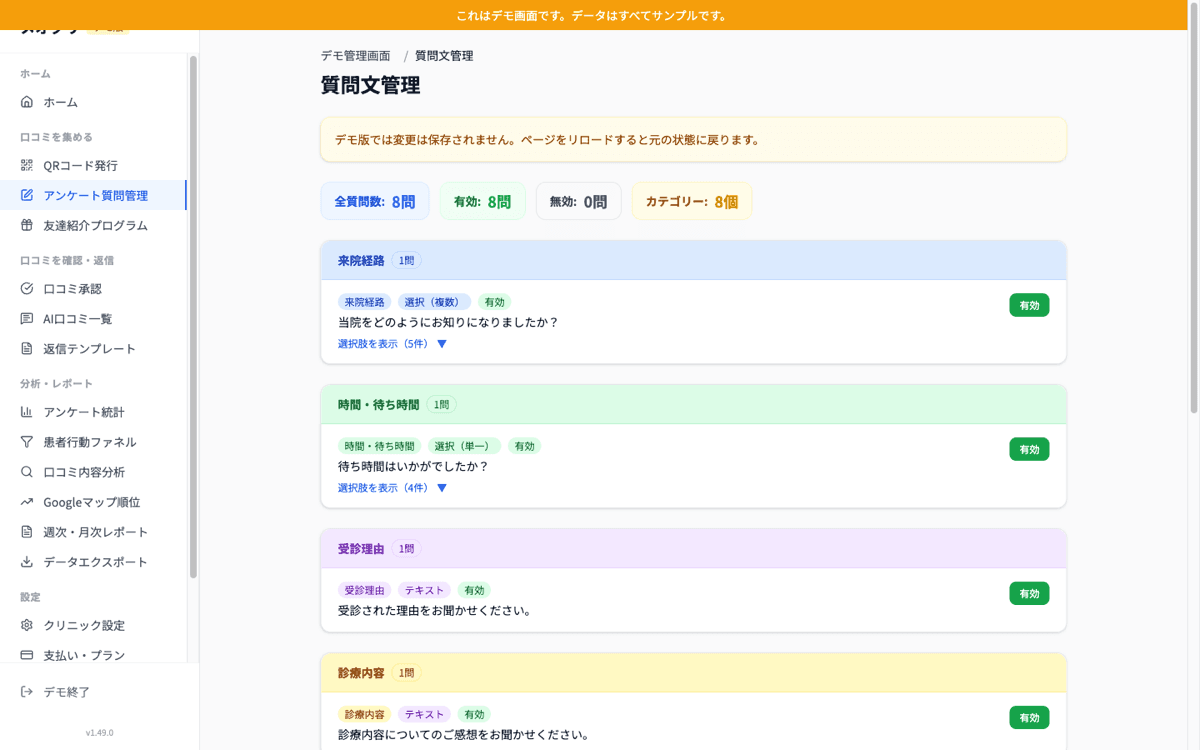Click the funnel icon for 患者行動ファネル

27,441
